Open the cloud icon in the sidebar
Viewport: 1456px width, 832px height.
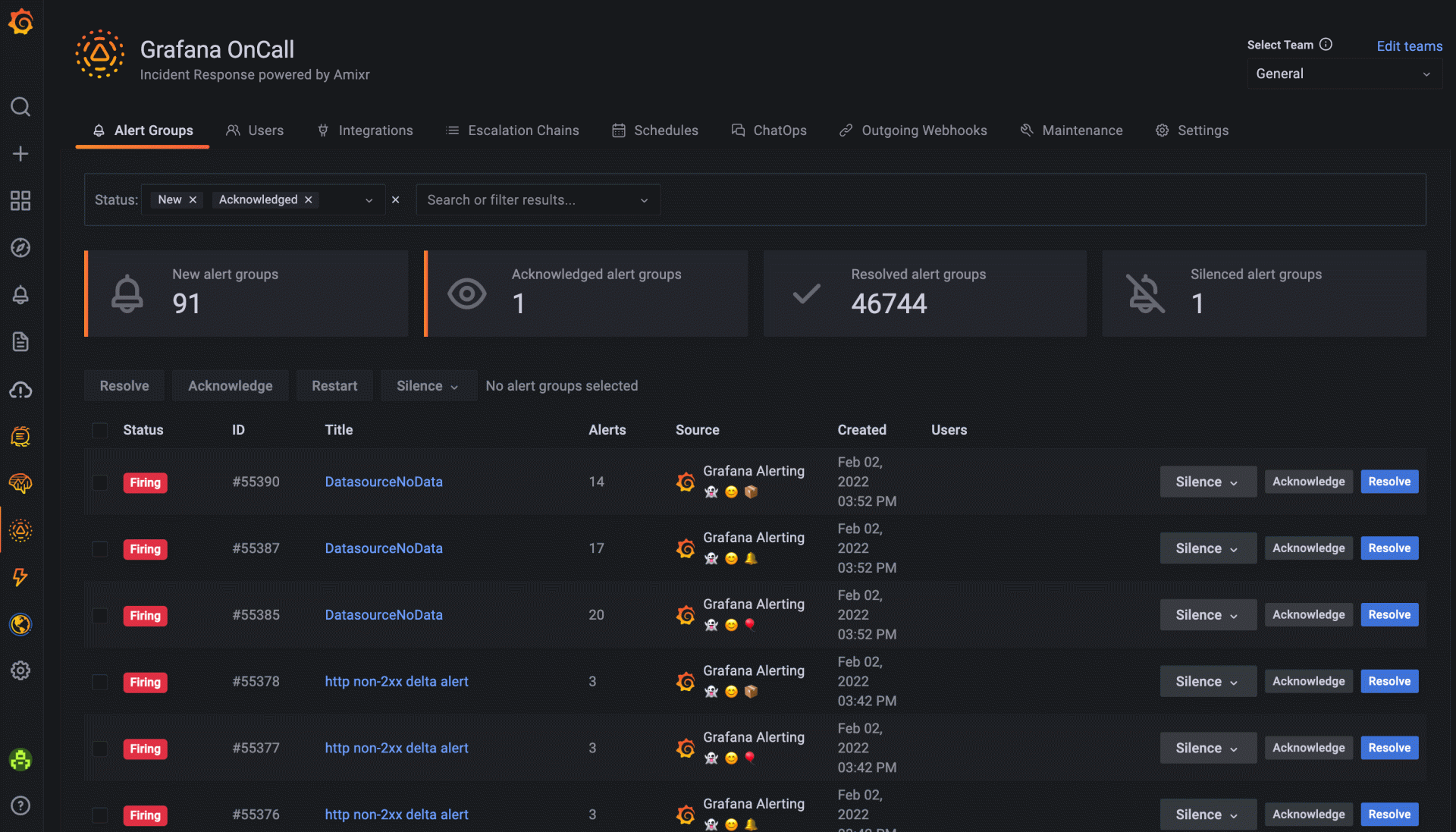pos(20,390)
